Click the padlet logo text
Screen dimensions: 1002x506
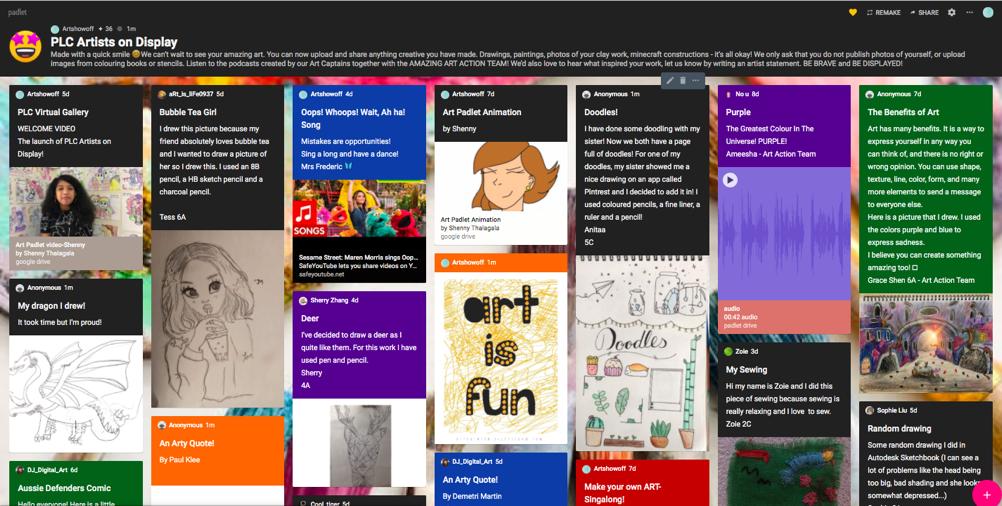[x=17, y=12]
